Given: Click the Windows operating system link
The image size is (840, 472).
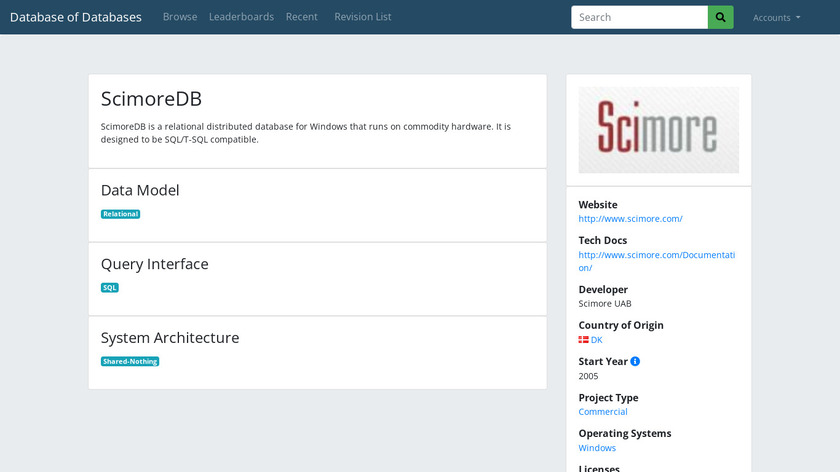Looking at the screenshot, I should [597, 448].
